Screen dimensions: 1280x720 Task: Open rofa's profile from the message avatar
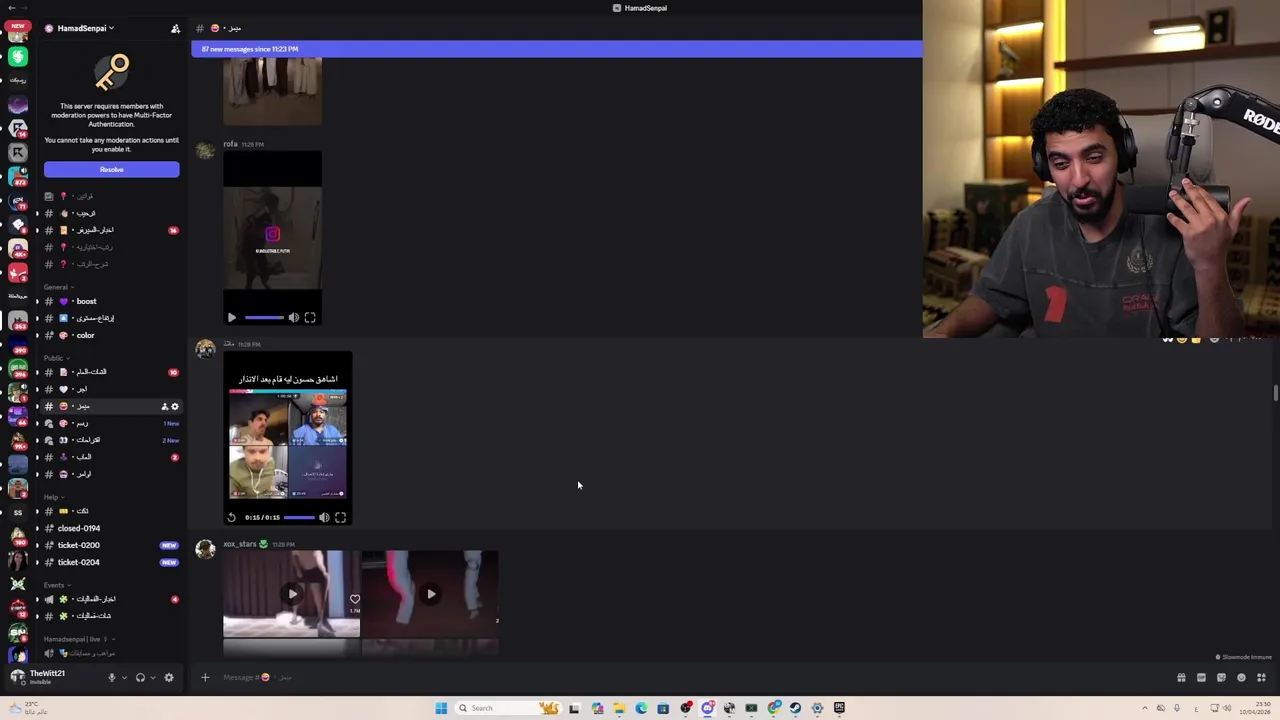pyautogui.click(x=205, y=151)
